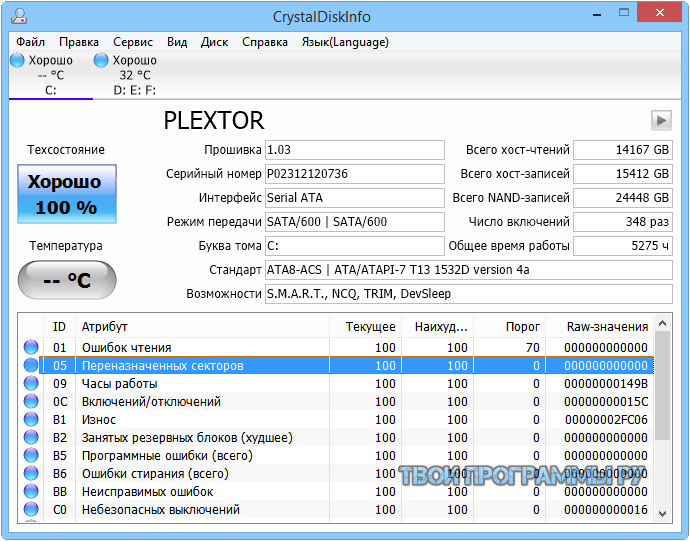Click the Режим передачи field SATA/600
The image size is (690, 541).
point(355,222)
